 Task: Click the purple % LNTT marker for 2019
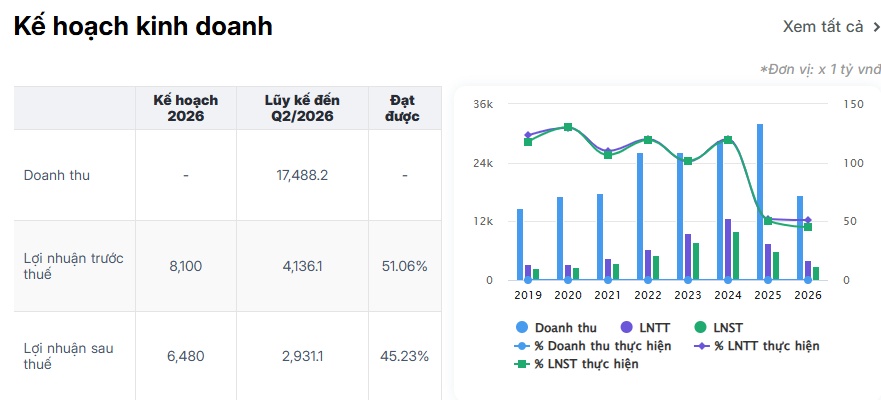(x=528, y=135)
